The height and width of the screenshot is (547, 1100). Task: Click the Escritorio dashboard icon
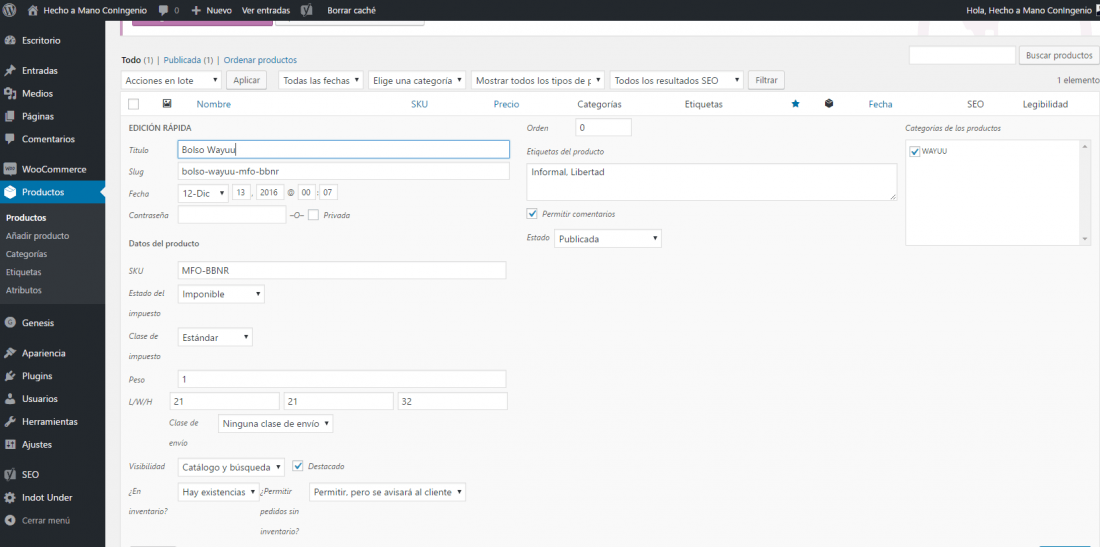point(10,41)
